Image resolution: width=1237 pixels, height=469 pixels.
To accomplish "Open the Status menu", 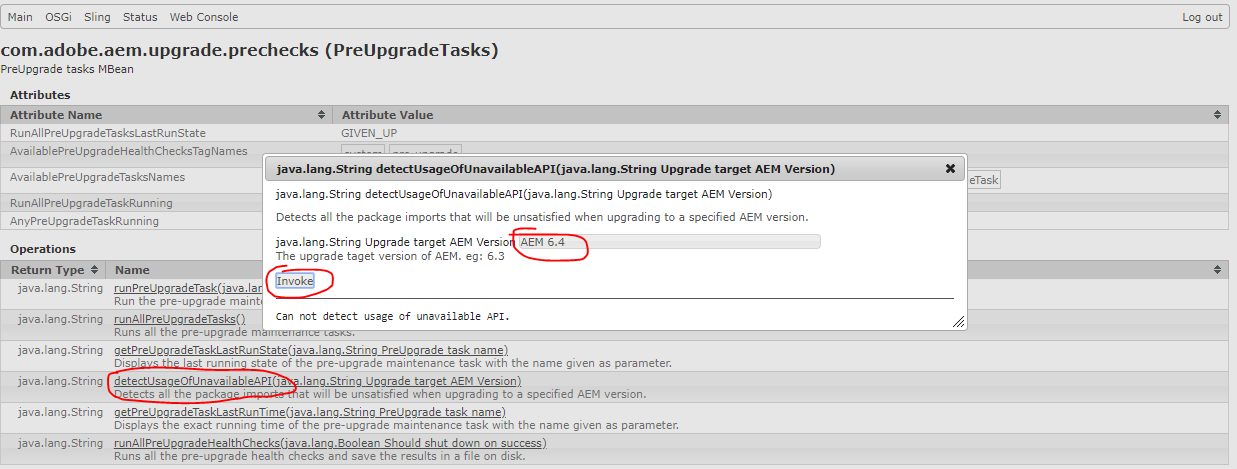I will click(140, 17).
